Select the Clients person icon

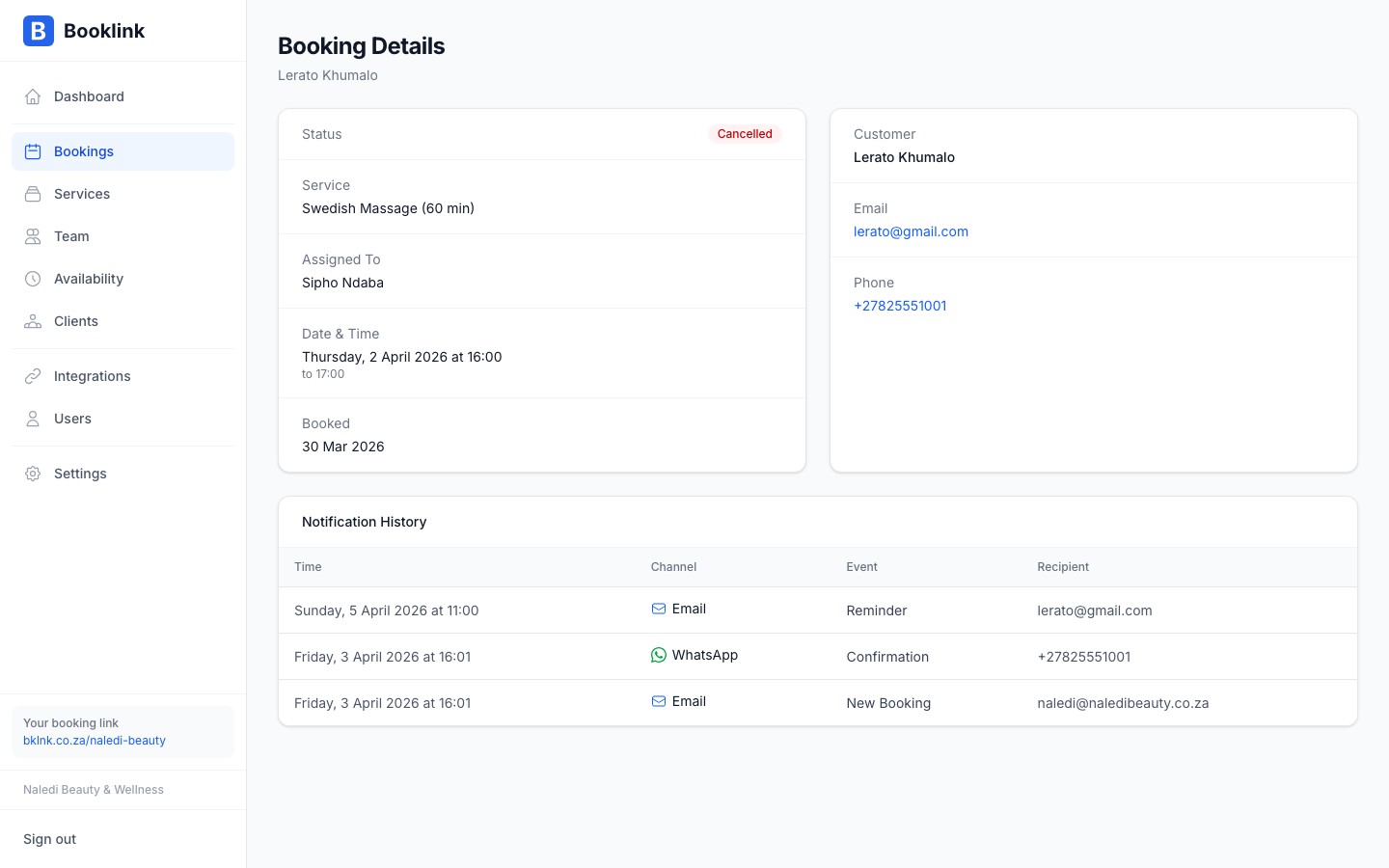(33, 321)
